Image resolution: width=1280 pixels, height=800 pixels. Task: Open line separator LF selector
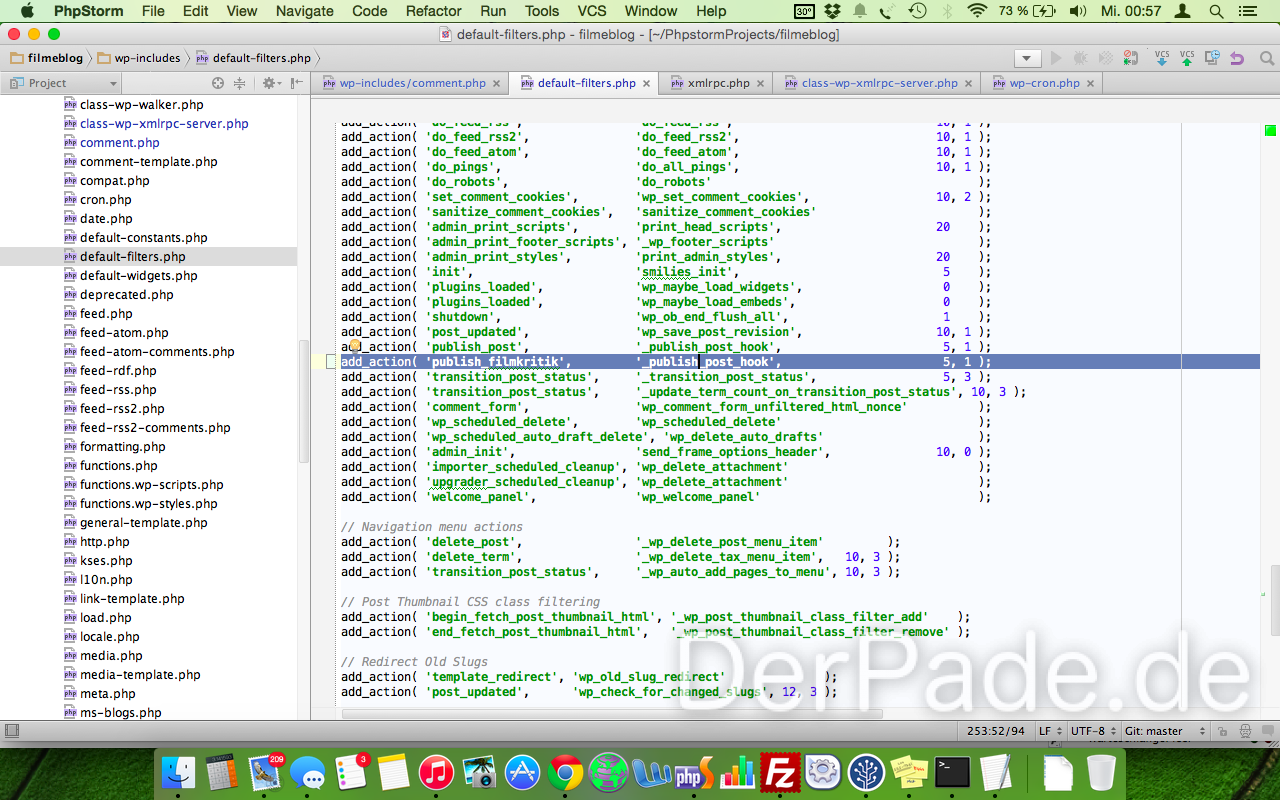(1050, 731)
